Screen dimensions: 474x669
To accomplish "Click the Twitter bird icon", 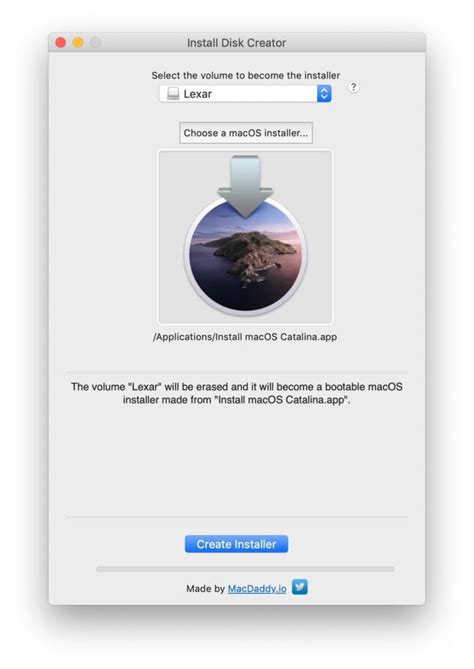I will click(300, 587).
